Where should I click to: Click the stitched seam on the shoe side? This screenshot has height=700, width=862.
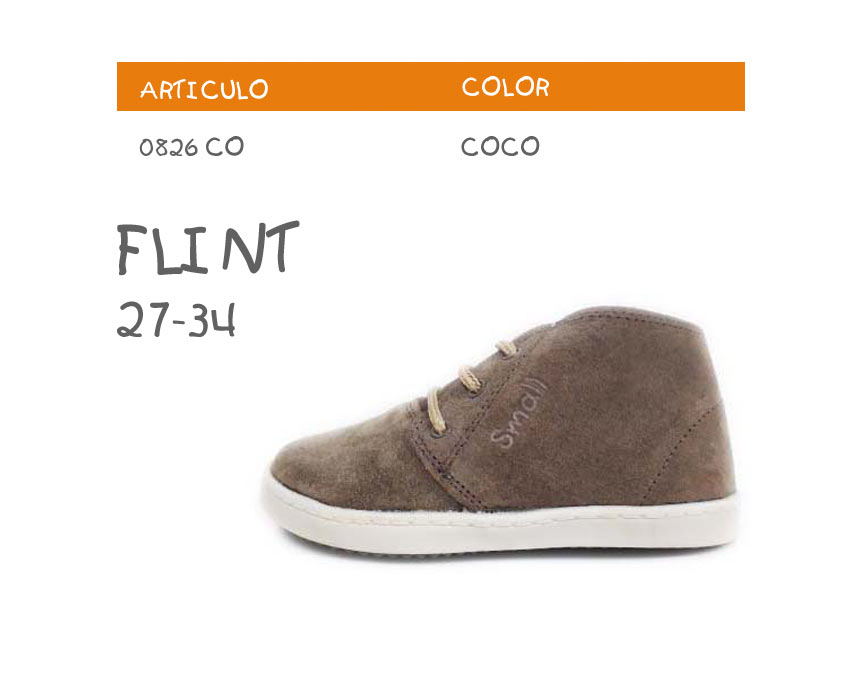click(682, 445)
